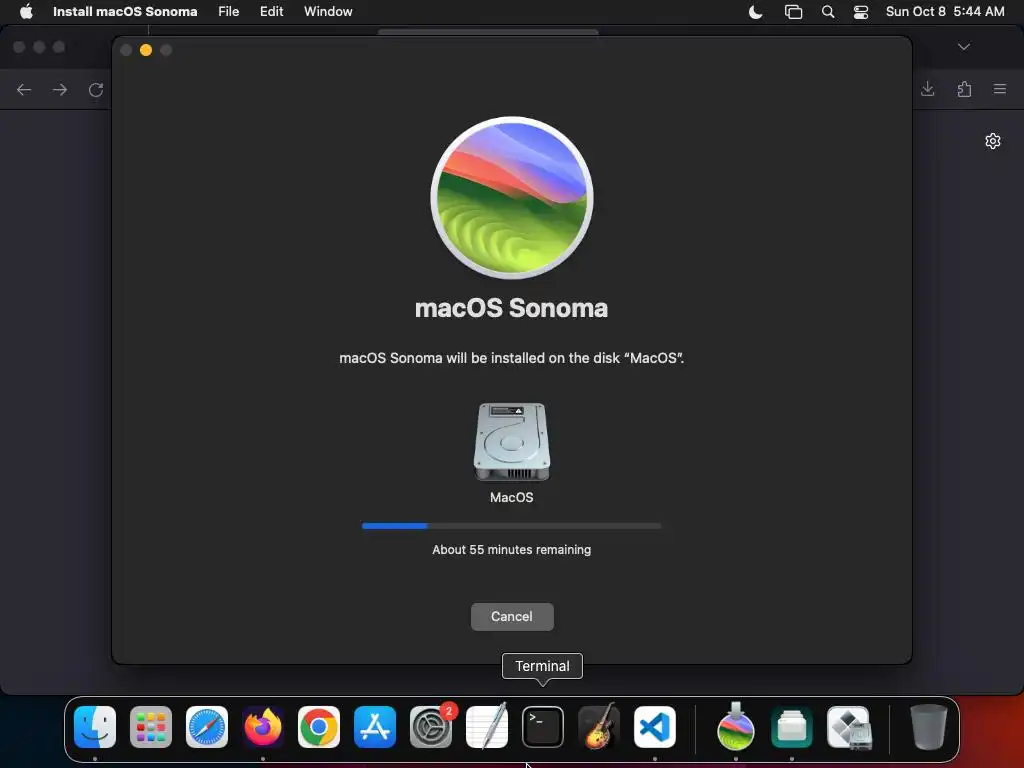Launch Safari from the Dock
This screenshot has width=1024, height=768.
[x=207, y=727]
